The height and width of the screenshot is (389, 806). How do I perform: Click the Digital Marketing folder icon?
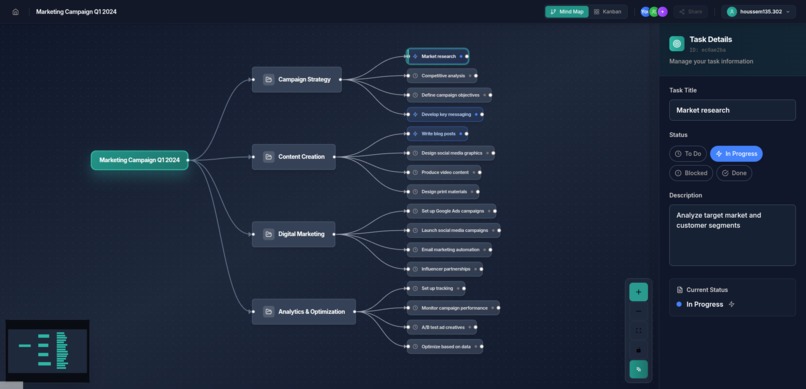[x=268, y=234]
